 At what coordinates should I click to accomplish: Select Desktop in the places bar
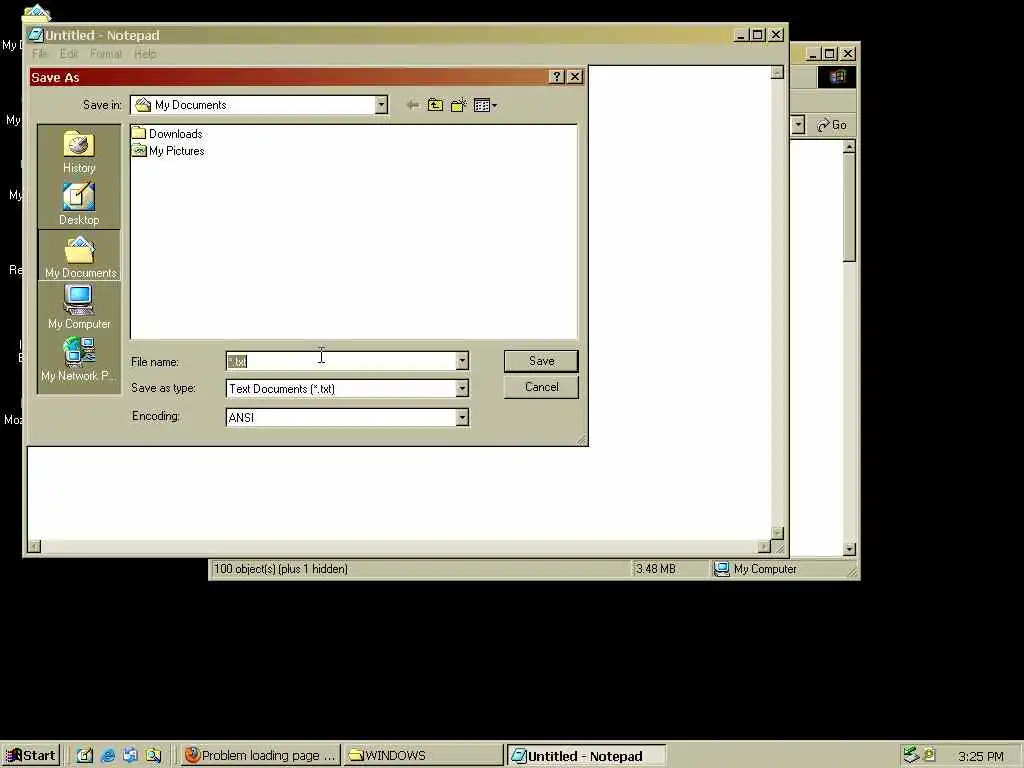pyautogui.click(x=79, y=204)
